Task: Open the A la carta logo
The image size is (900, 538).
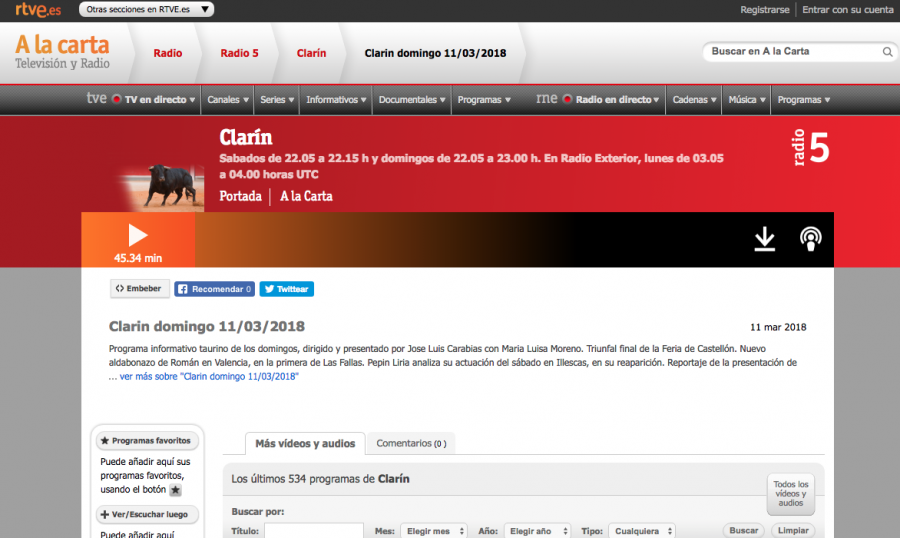Action: pyautogui.click(x=62, y=52)
